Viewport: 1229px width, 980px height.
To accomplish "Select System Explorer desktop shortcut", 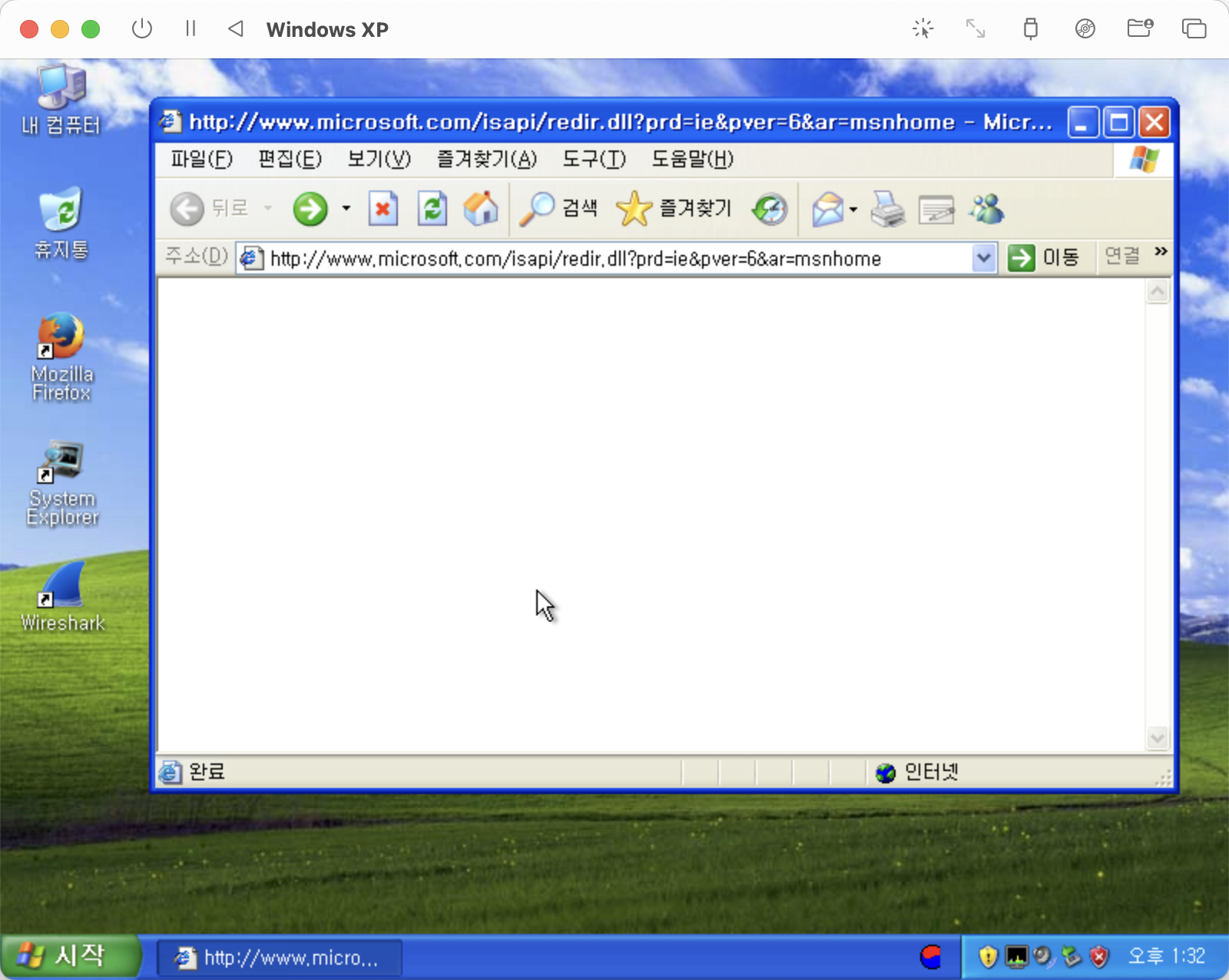I will click(61, 483).
